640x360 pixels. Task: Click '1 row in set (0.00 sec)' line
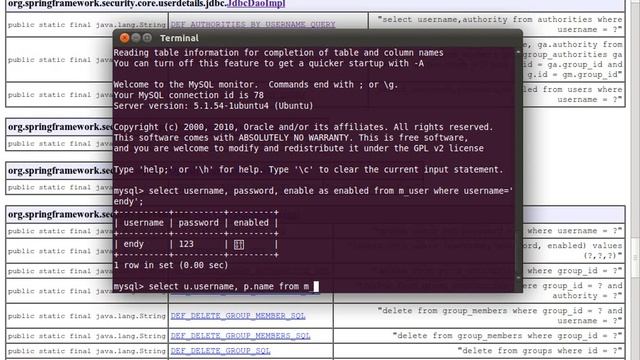(x=171, y=265)
